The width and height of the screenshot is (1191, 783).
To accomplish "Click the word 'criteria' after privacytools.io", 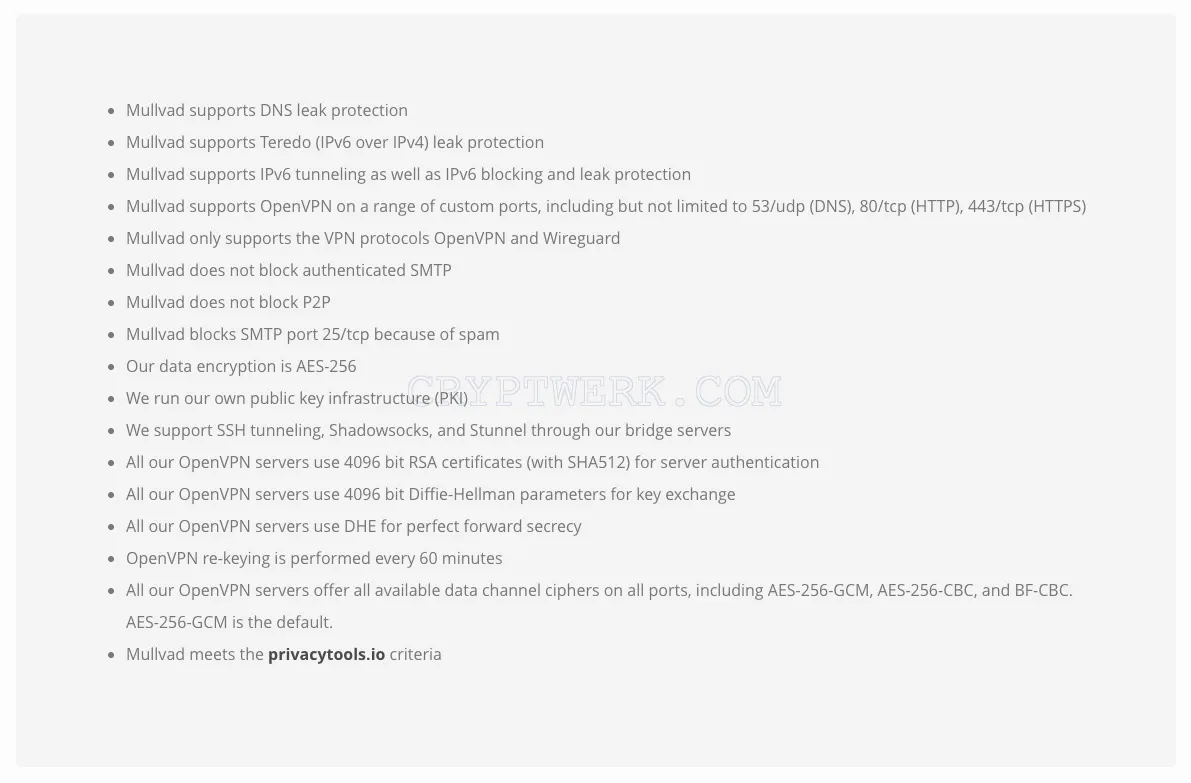I will click(415, 654).
